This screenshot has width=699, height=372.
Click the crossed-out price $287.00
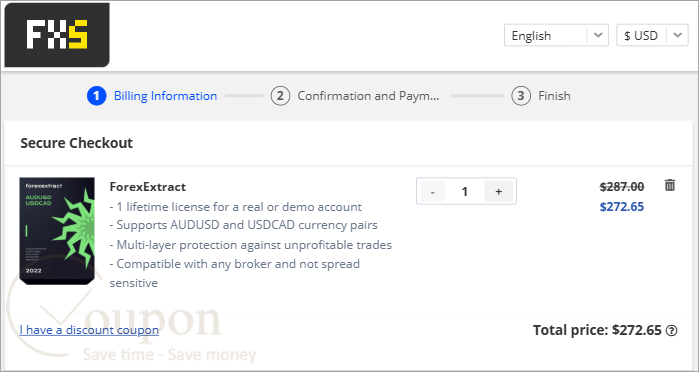[622, 187]
